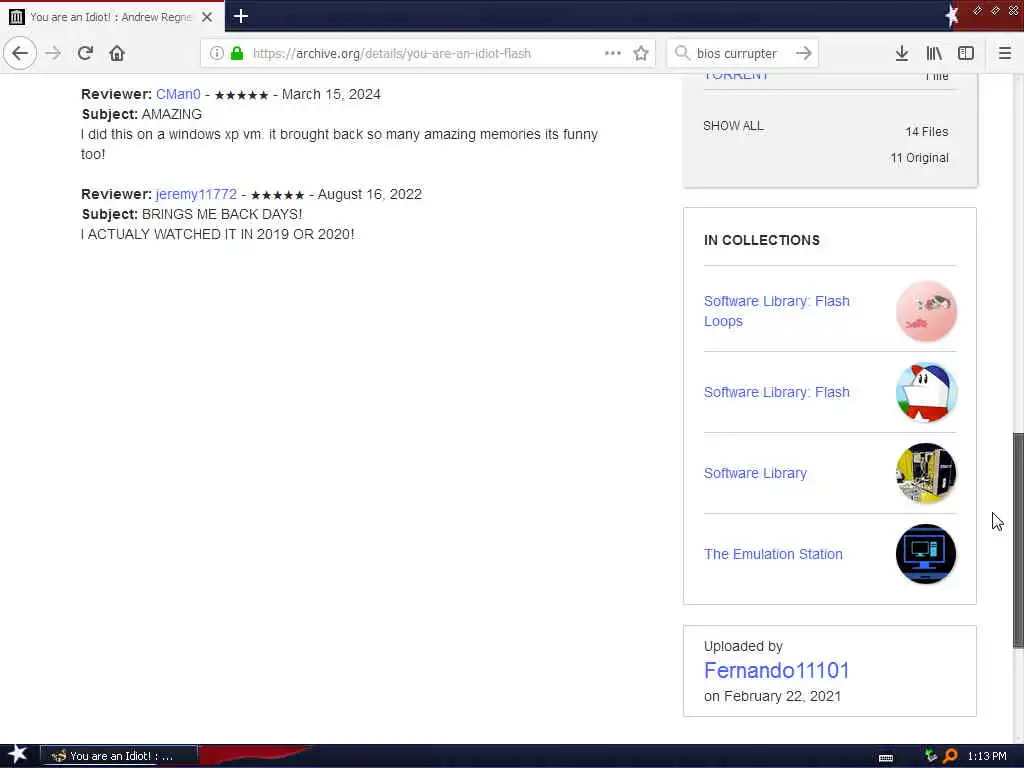Screen dimensions: 1024x768
Task: Click the green secure connection padlock
Action: tap(237, 53)
